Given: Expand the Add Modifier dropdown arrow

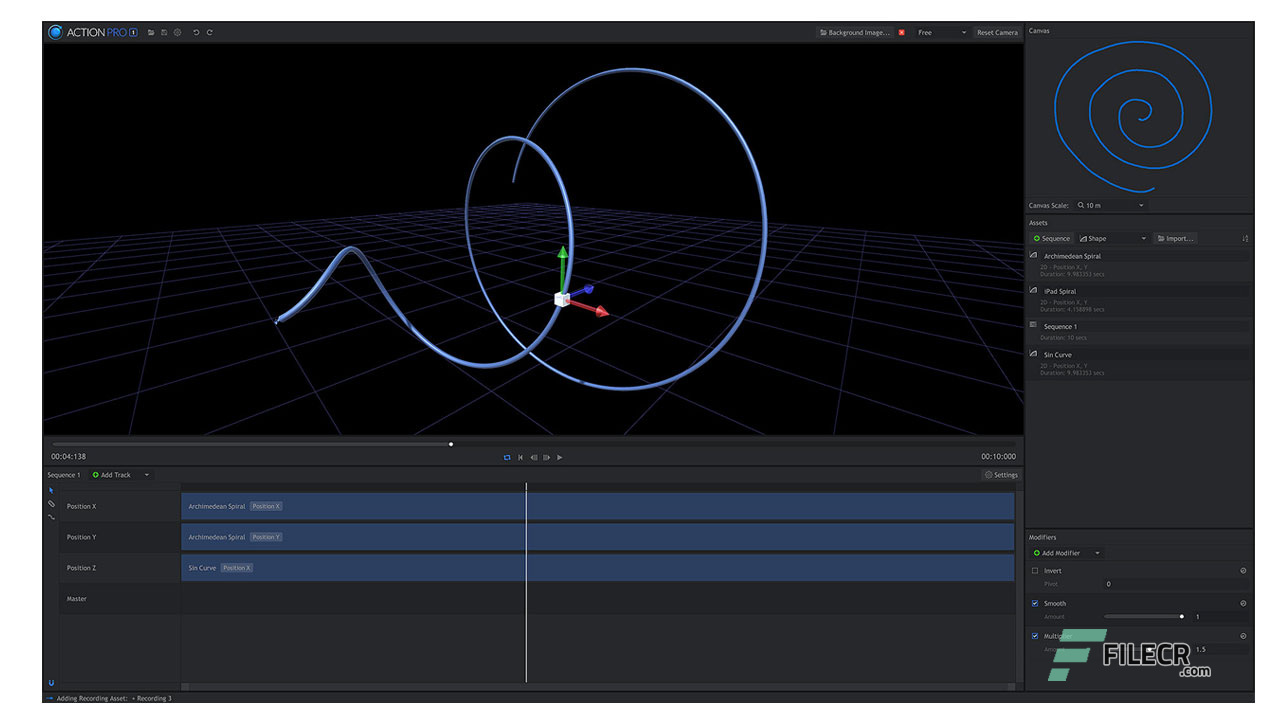Looking at the screenshot, I should (x=1097, y=553).
